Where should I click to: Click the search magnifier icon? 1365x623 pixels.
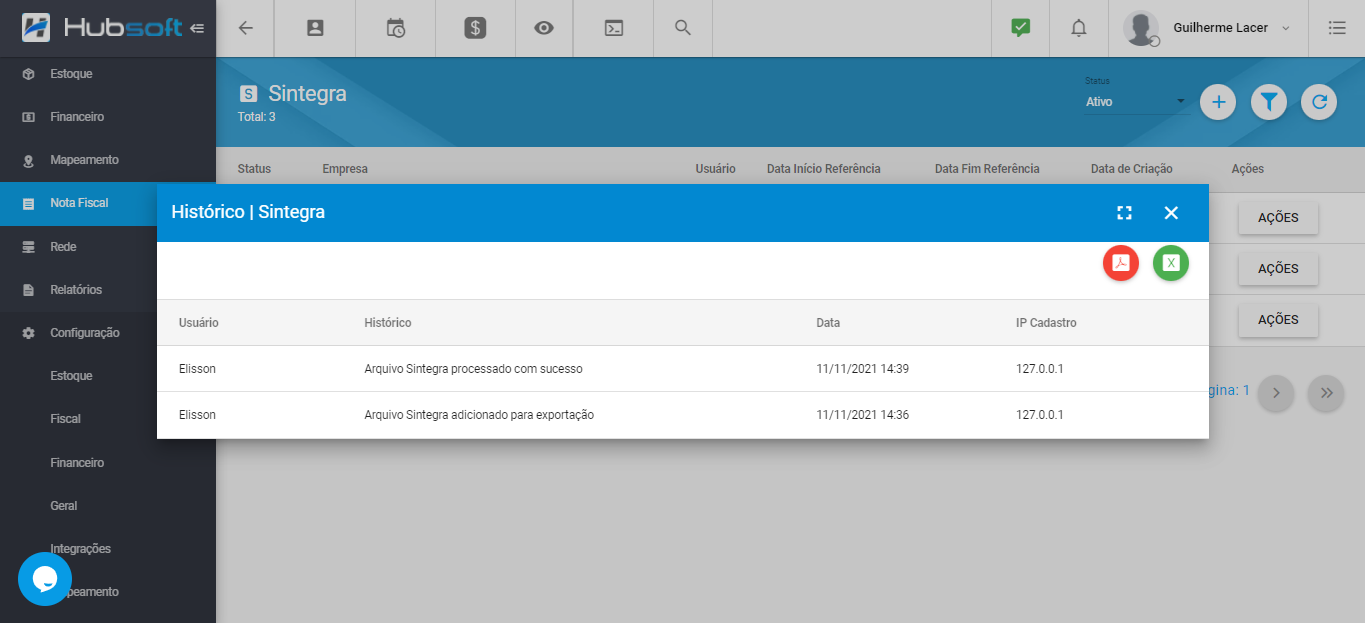pyautogui.click(x=683, y=28)
